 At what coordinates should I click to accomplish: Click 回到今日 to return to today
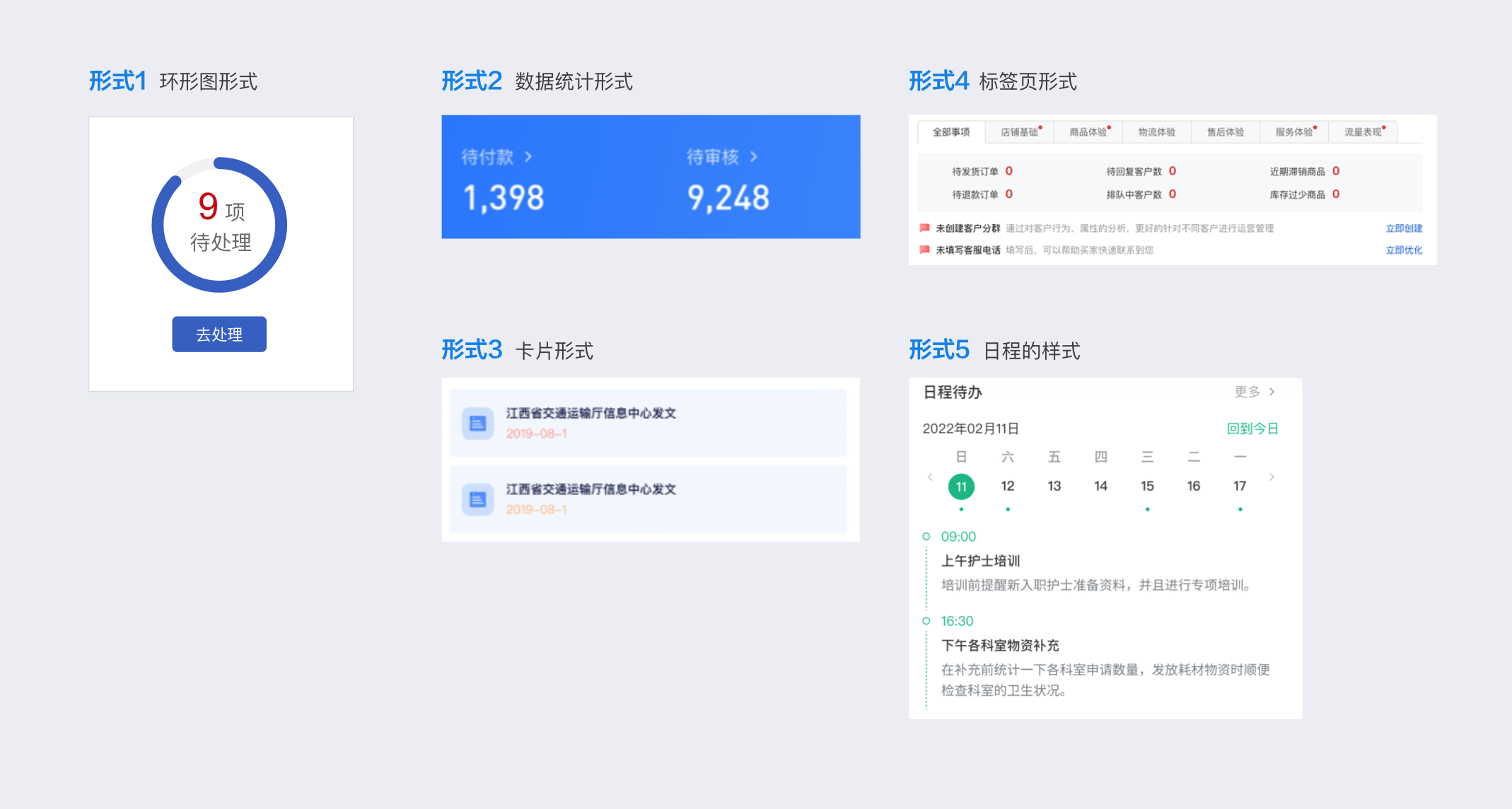(x=1252, y=429)
